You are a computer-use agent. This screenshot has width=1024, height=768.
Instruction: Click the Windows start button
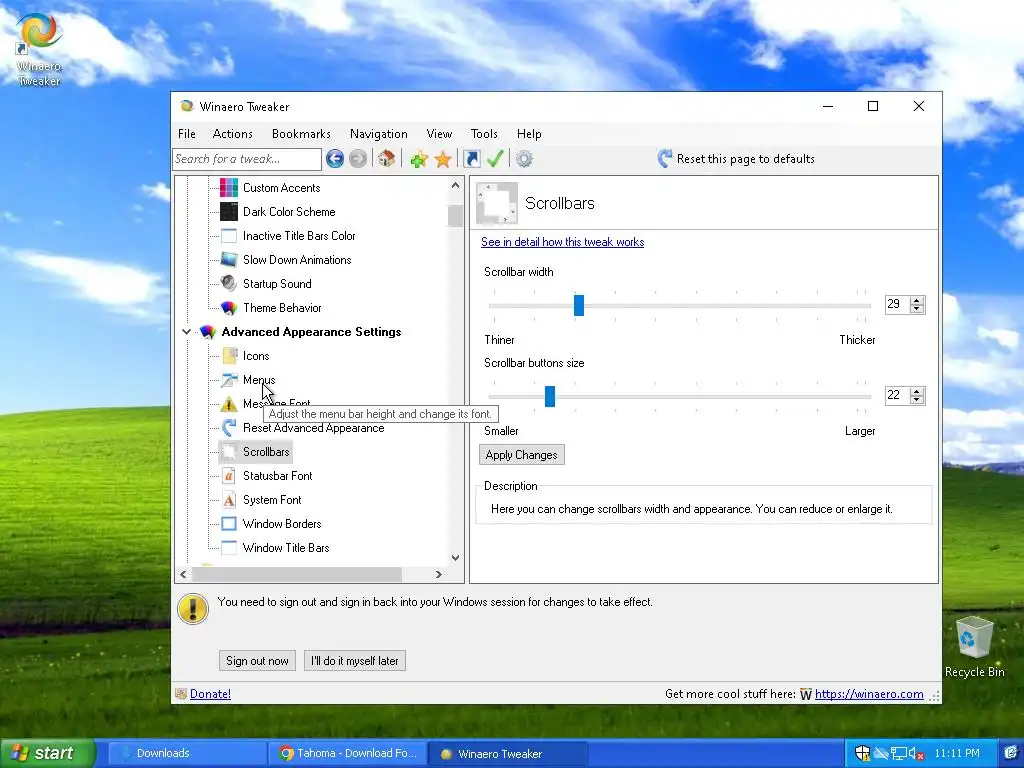(x=46, y=754)
